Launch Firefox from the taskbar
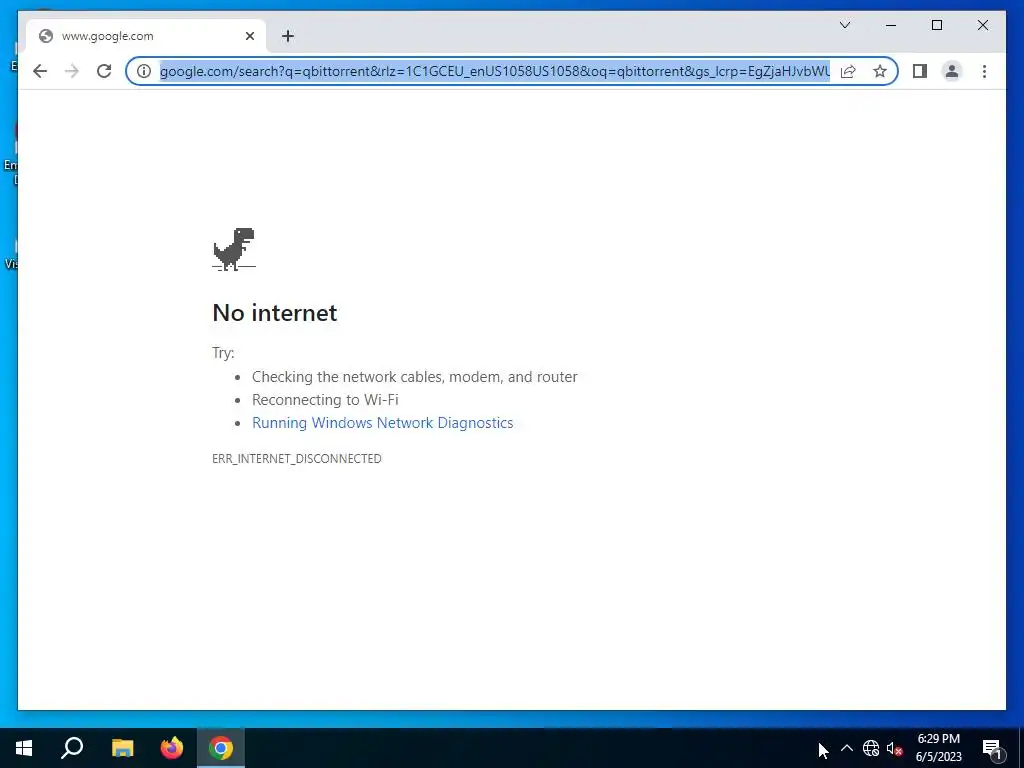The width and height of the screenshot is (1024, 768). coord(172,748)
